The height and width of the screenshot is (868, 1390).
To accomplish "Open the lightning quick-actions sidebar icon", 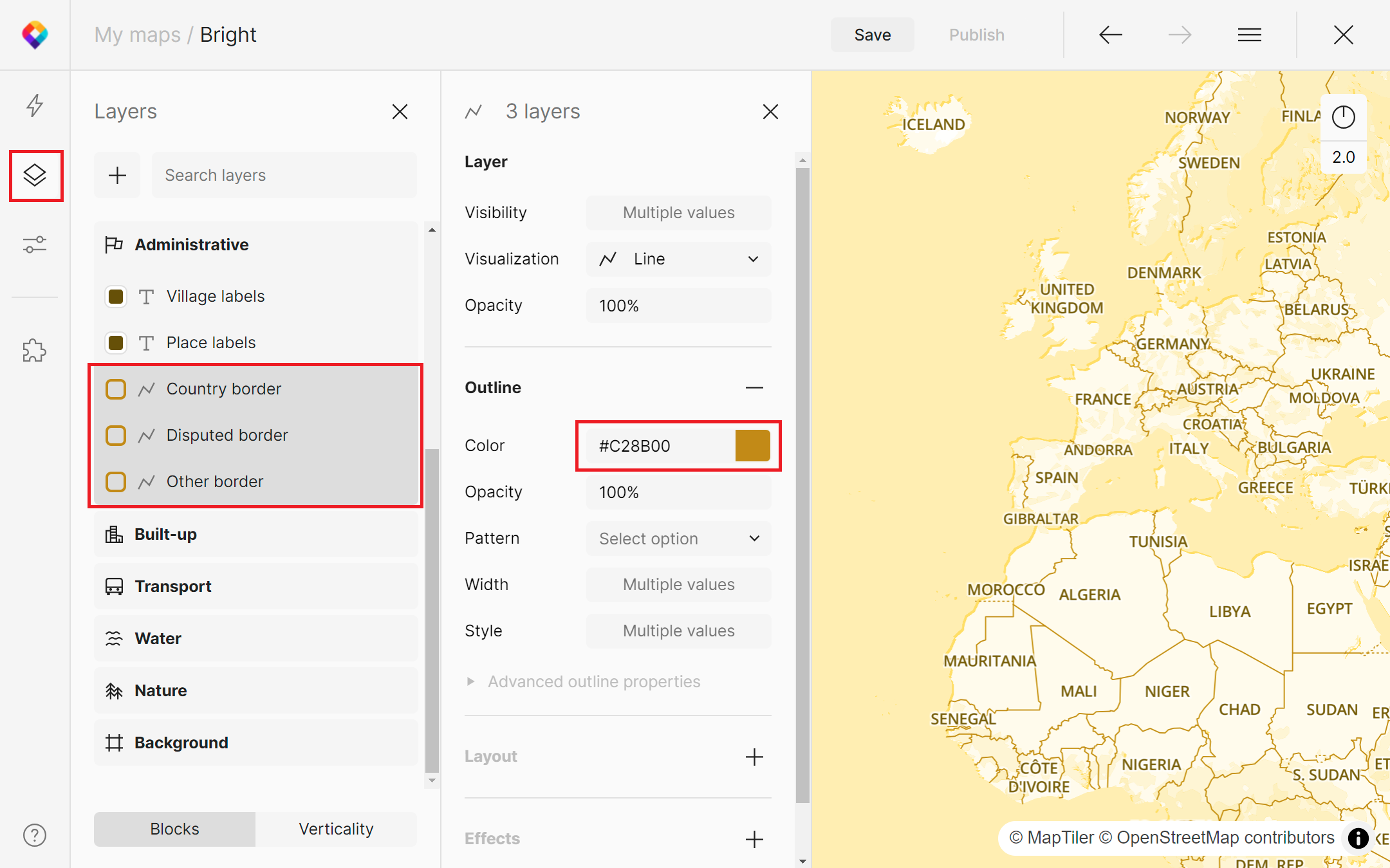I will click(x=35, y=105).
